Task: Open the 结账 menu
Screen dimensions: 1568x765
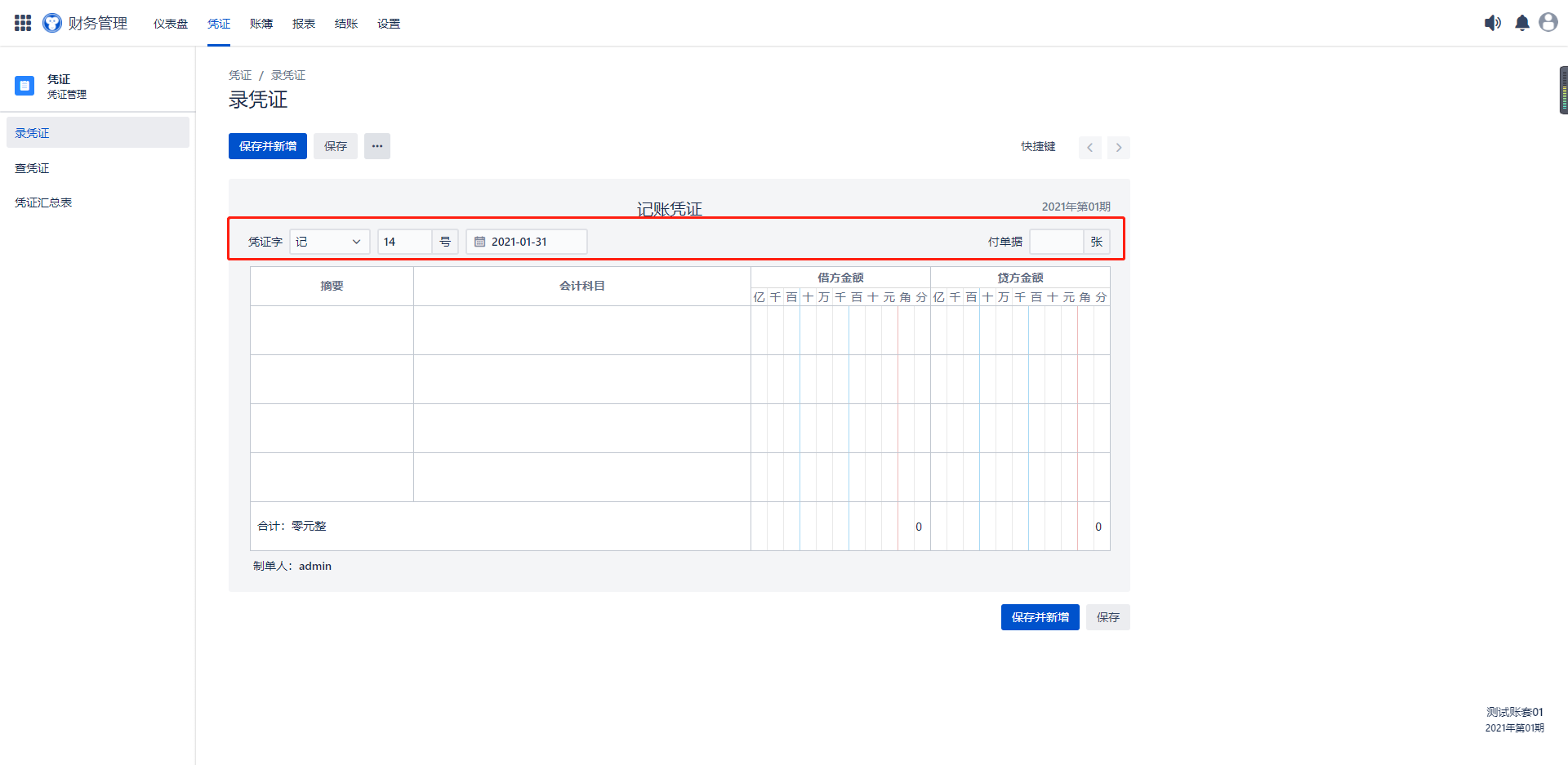Action: coord(346,24)
